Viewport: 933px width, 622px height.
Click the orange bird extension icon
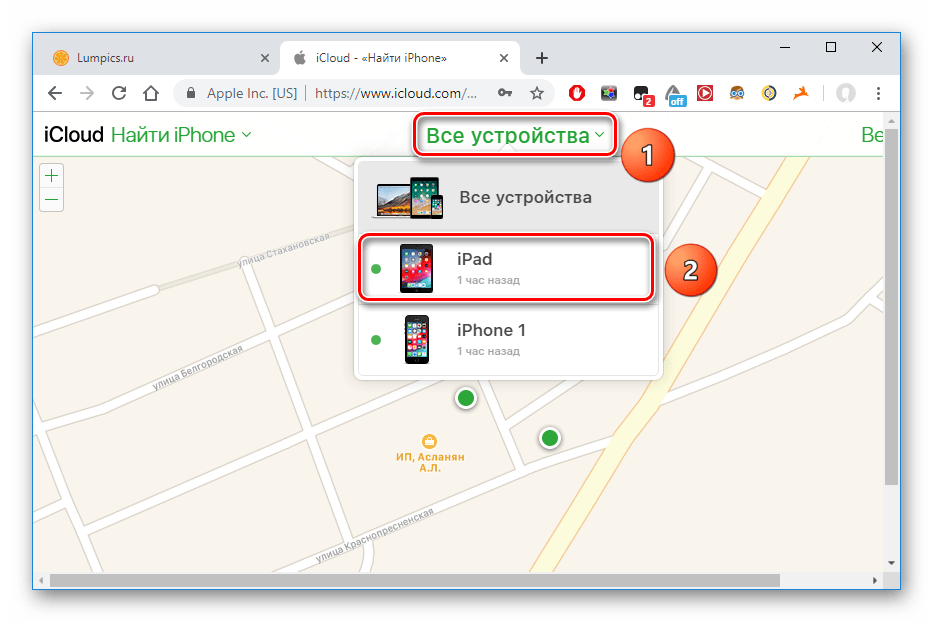click(x=801, y=93)
